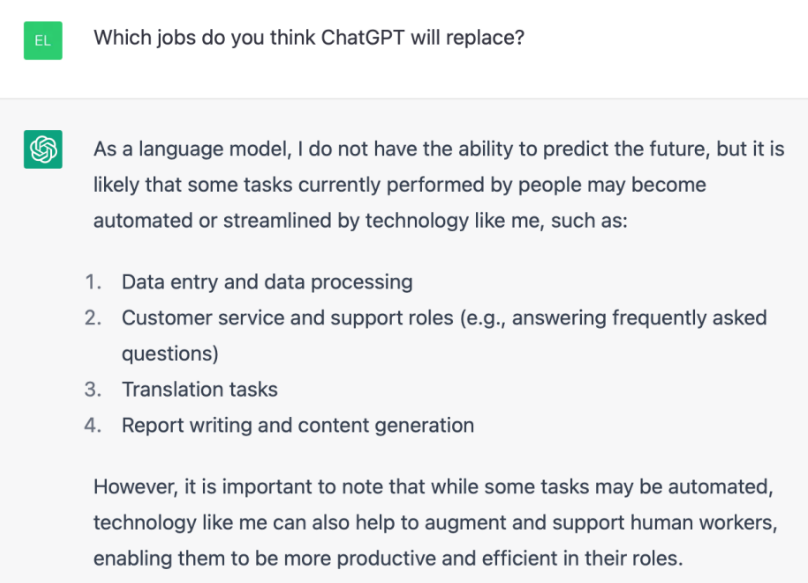Click the list number 4 marker
The image size is (808, 583).
point(93,425)
